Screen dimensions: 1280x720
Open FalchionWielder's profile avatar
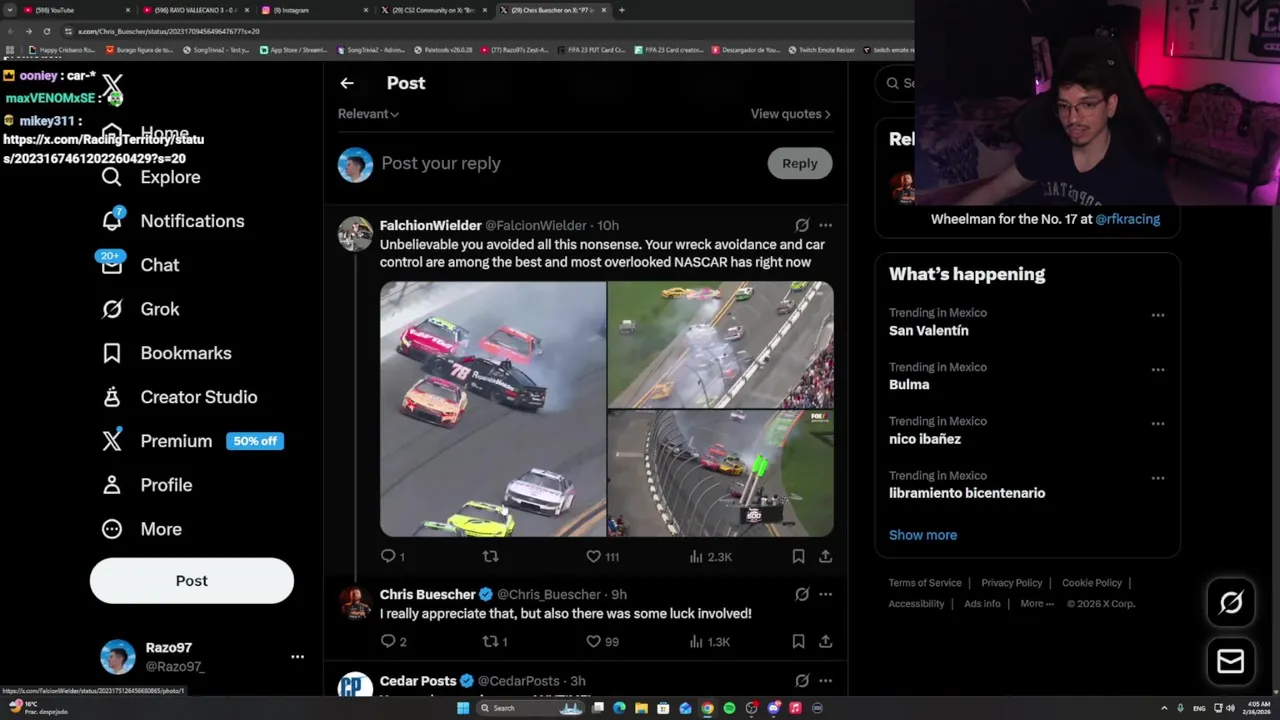coord(355,234)
